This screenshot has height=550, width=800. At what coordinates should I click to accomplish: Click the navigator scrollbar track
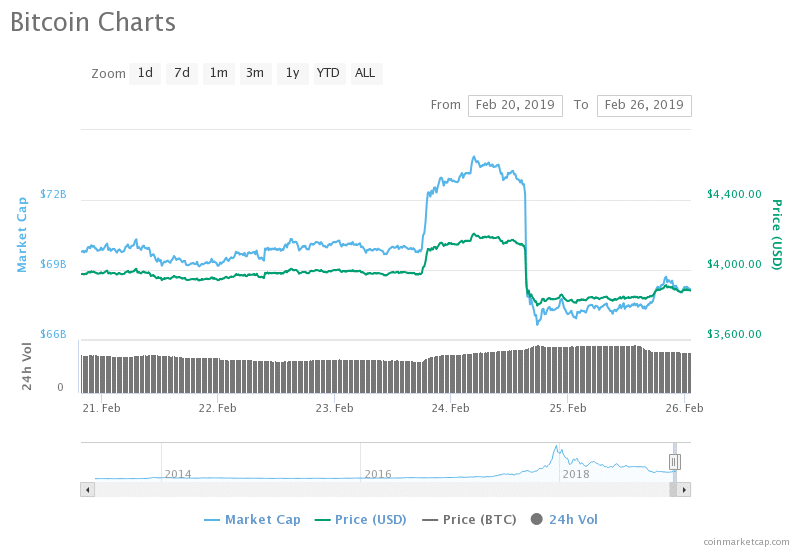click(382, 490)
